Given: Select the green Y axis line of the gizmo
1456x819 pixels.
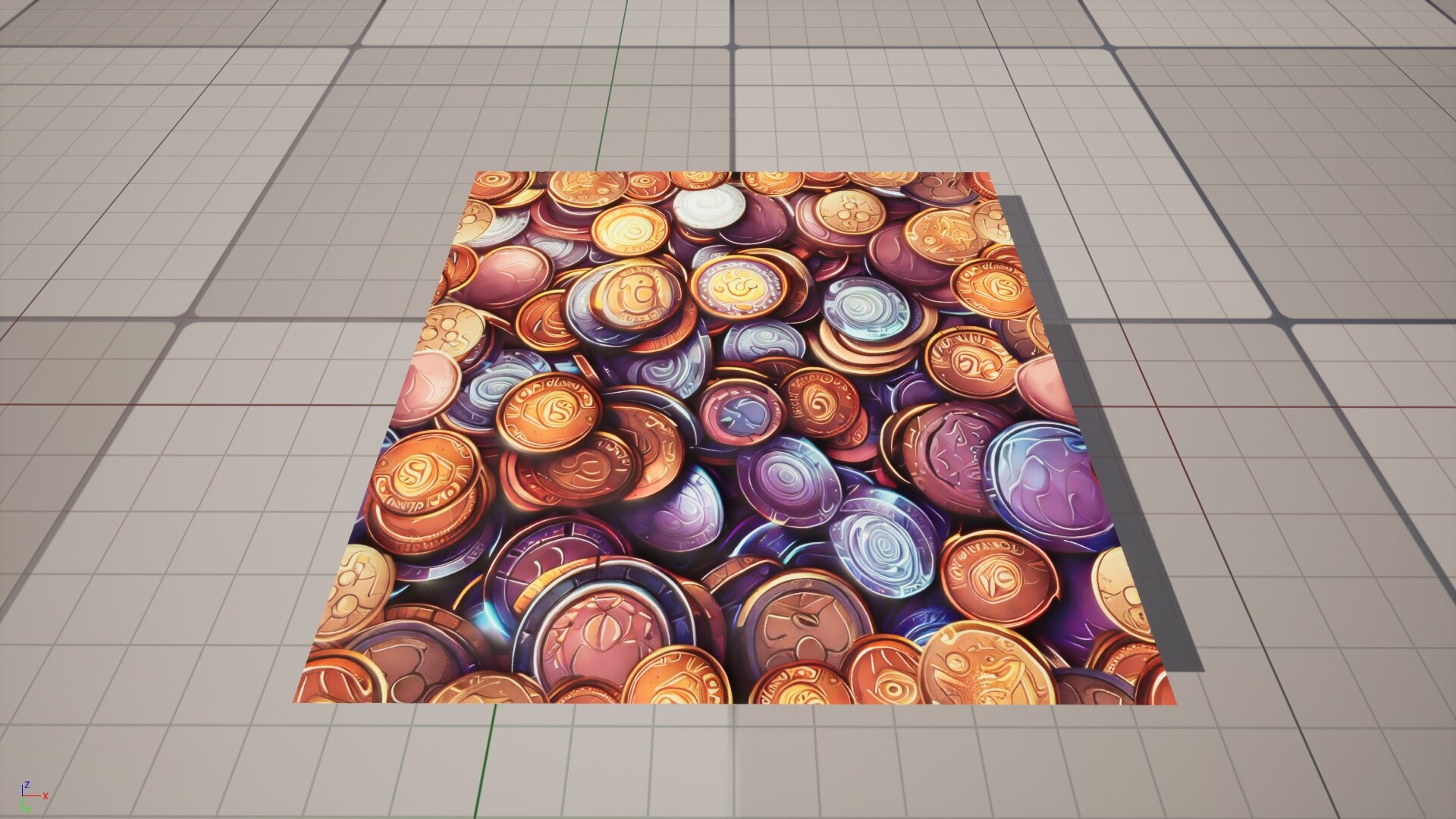Looking at the screenshot, I should point(22,805).
